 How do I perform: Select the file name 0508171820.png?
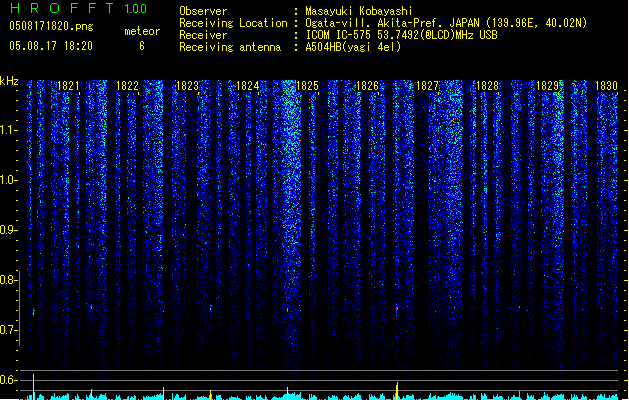click(x=51, y=26)
